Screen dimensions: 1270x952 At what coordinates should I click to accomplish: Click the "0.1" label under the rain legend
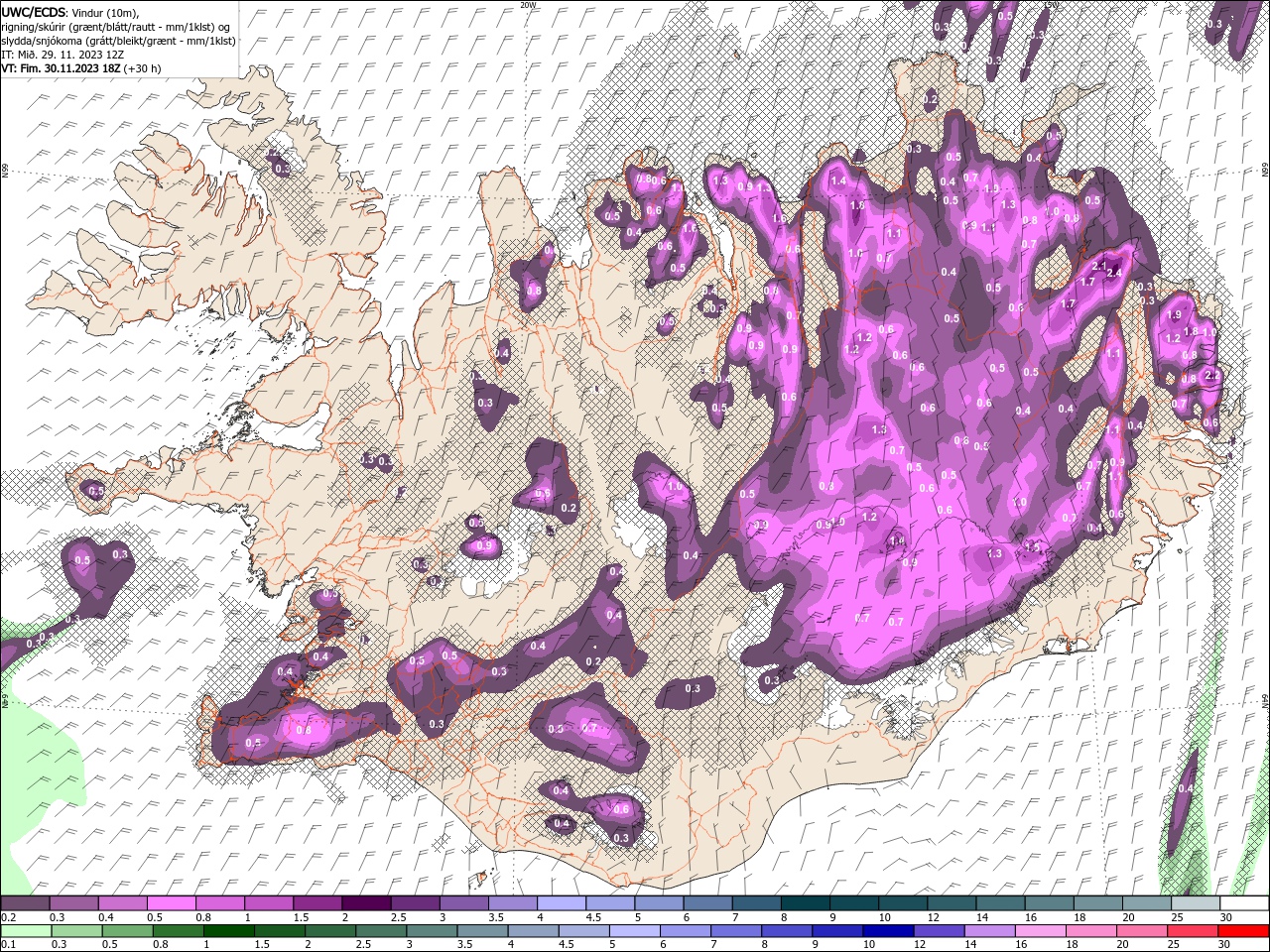[8, 945]
